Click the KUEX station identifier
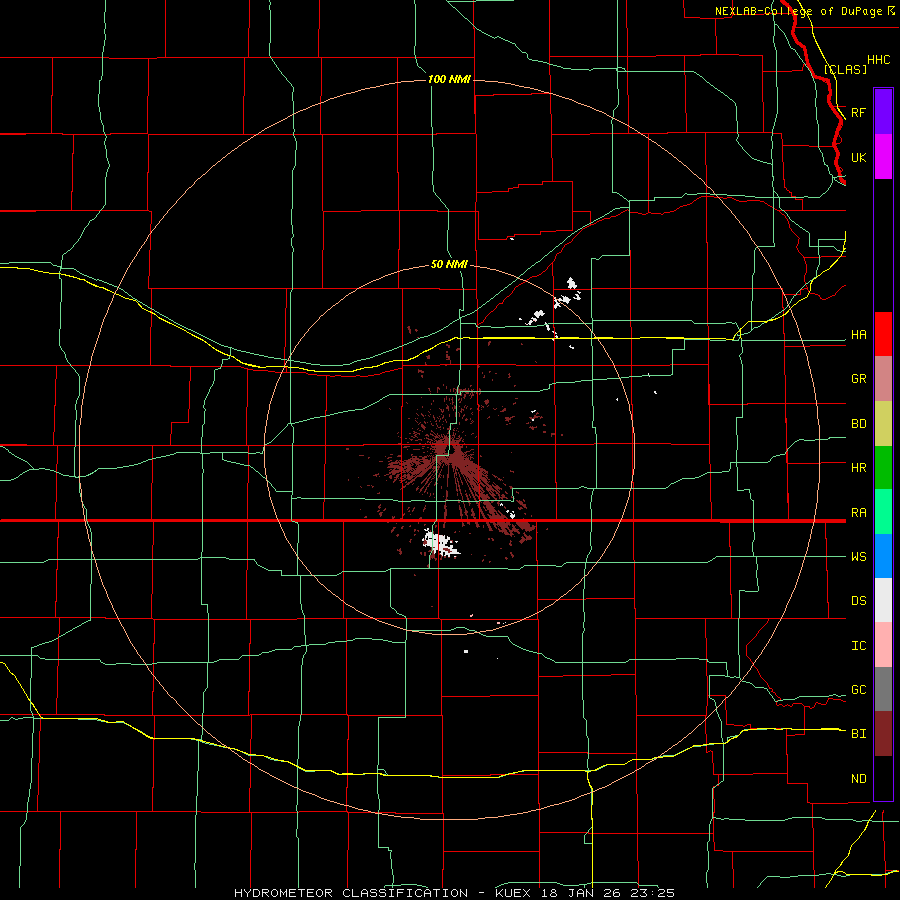 [512, 893]
